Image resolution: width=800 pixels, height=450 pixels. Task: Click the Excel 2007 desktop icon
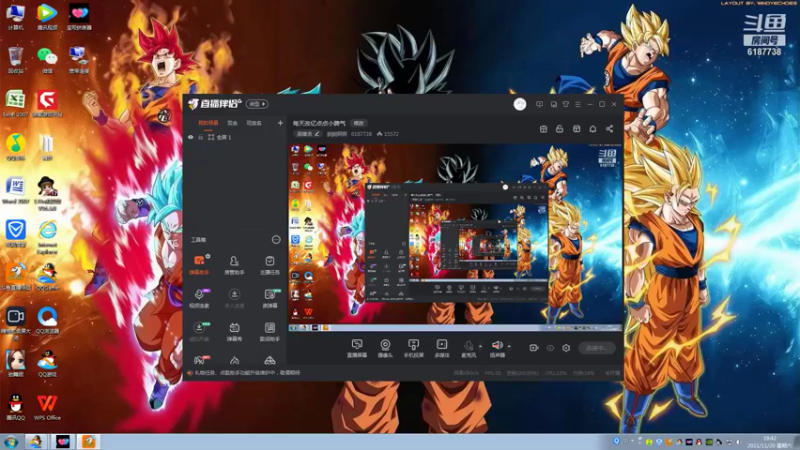(x=15, y=104)
